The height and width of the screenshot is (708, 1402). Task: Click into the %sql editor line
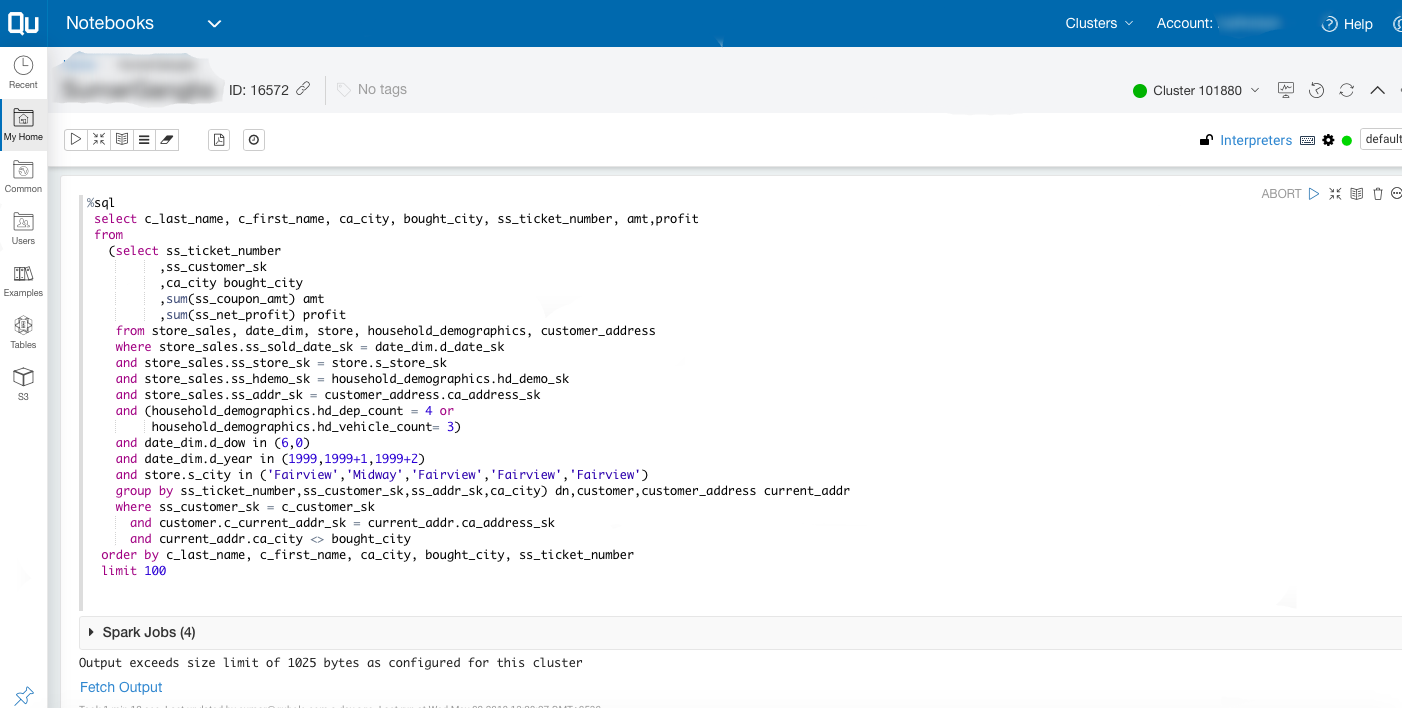(x=101, y=203)
